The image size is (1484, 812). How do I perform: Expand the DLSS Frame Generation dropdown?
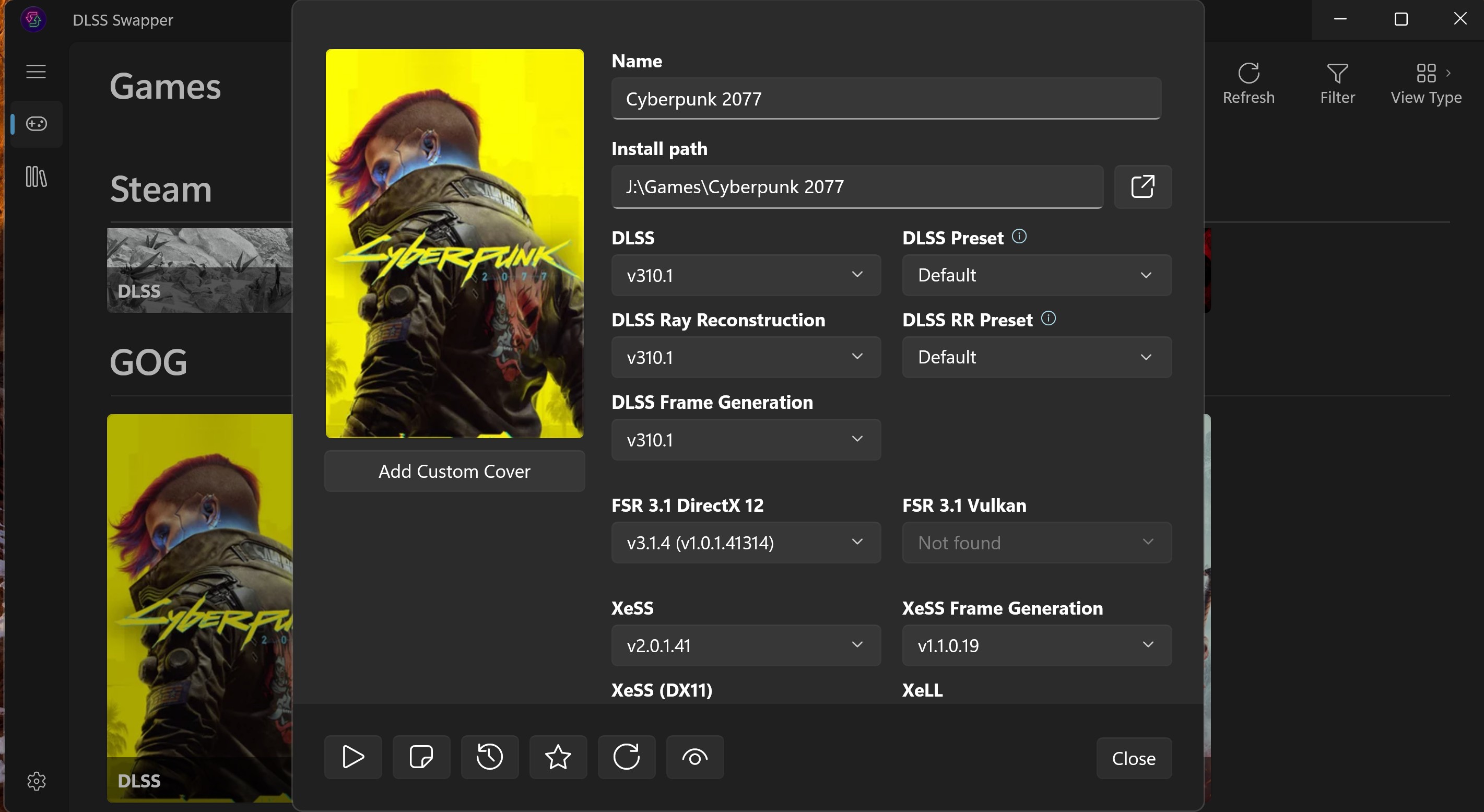pos(746,440)
